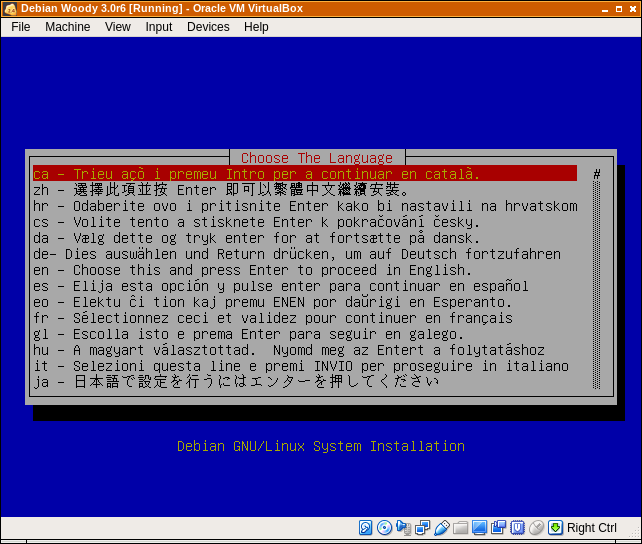Click the VirtualBox icon in title bar
The image size is (642, 544).
click(x=10, y=9)
